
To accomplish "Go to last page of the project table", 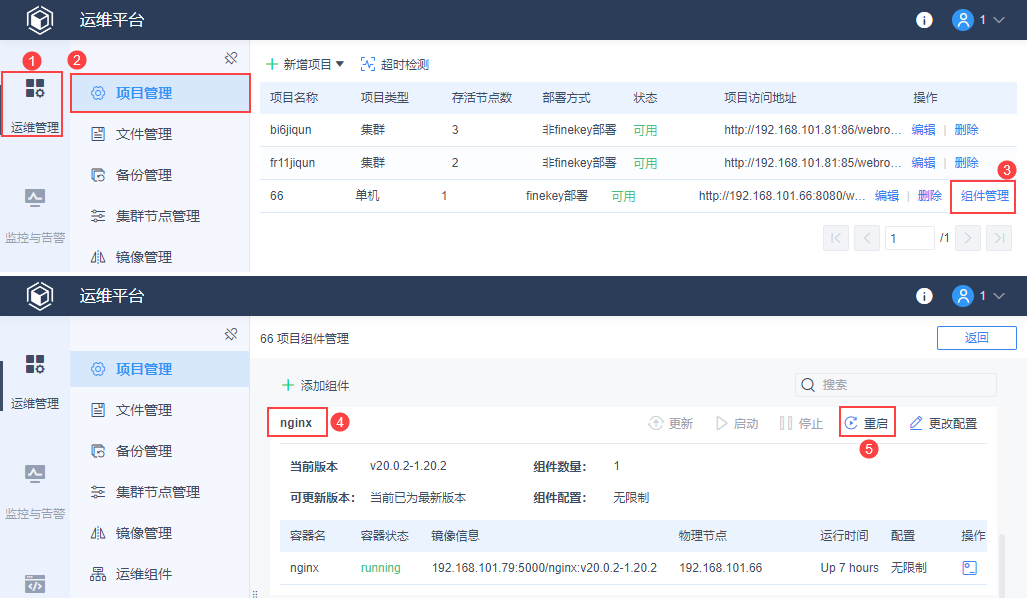I will 999,238.
